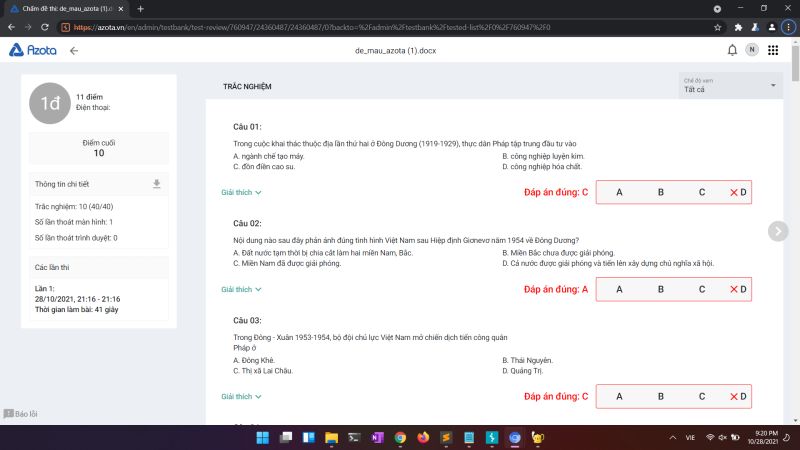Click browser forward arrow

(28, 28)
